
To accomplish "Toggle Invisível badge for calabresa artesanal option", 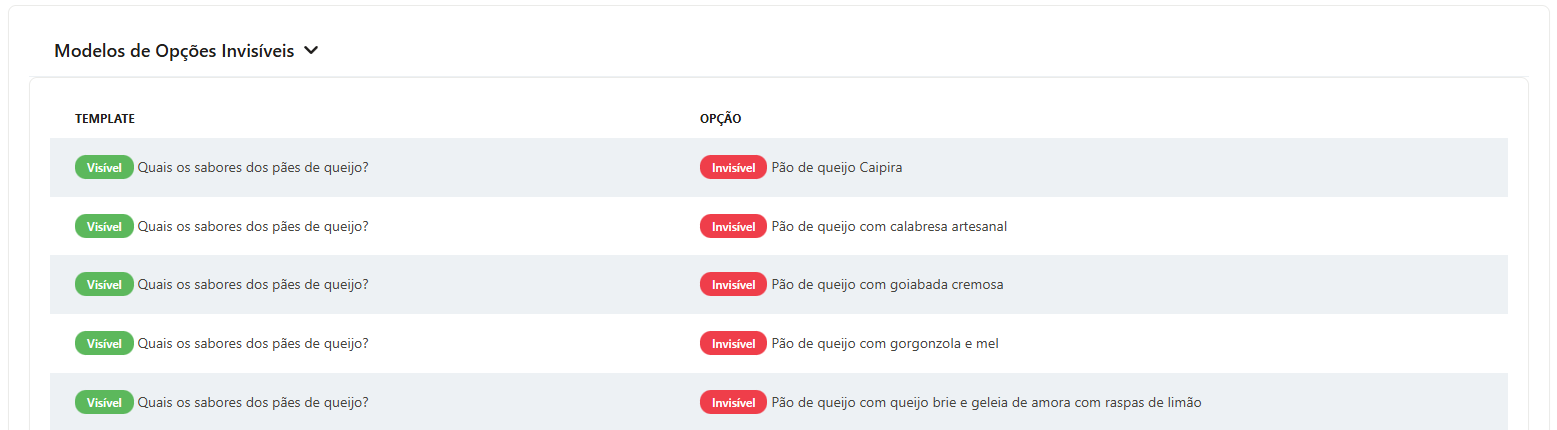I will (733, 227).
